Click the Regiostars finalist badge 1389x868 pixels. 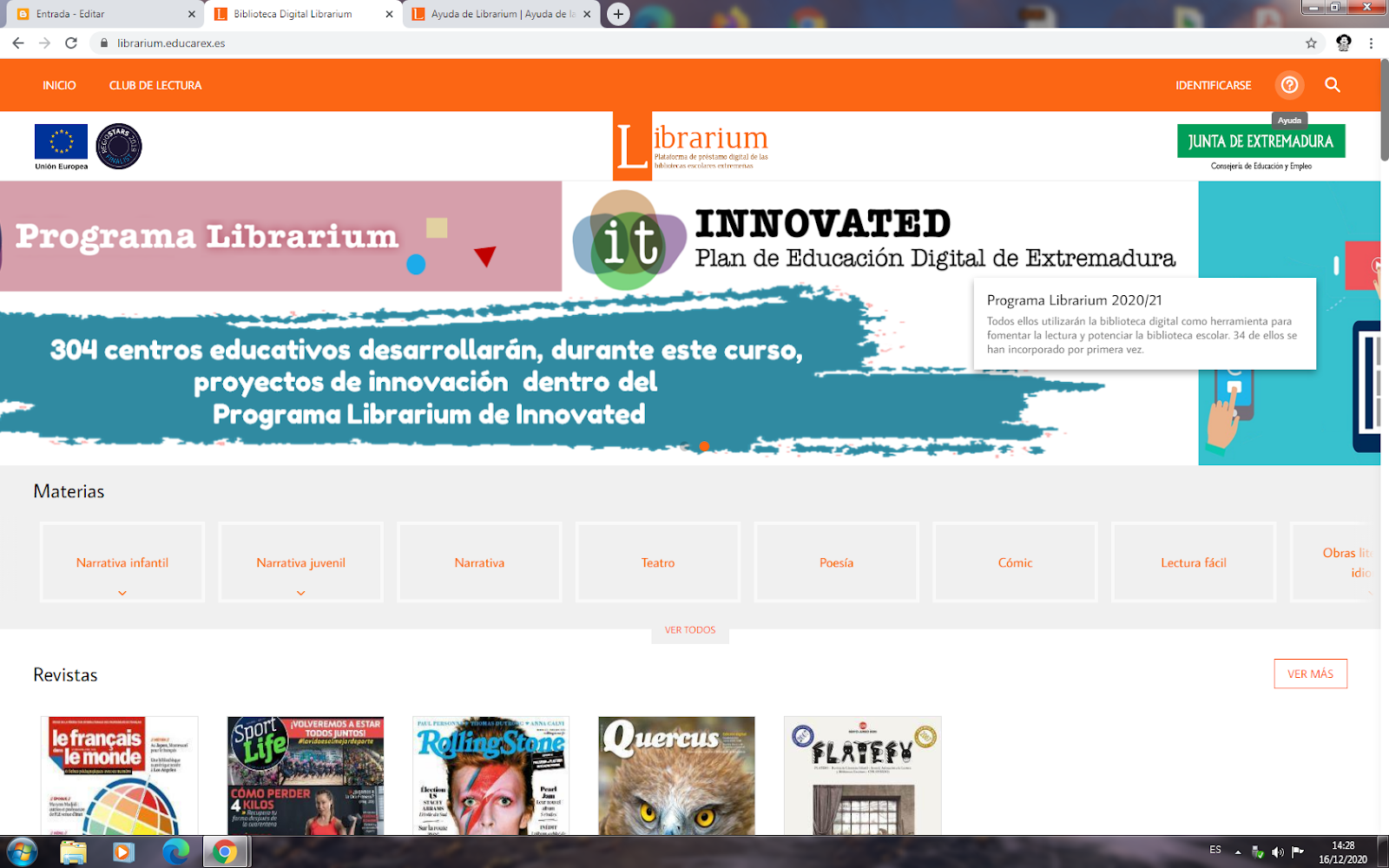[119, 146]
